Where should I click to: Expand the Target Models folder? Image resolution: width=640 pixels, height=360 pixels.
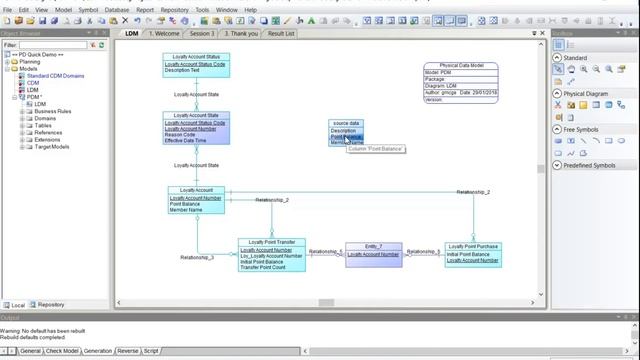(x=22, y=147)
